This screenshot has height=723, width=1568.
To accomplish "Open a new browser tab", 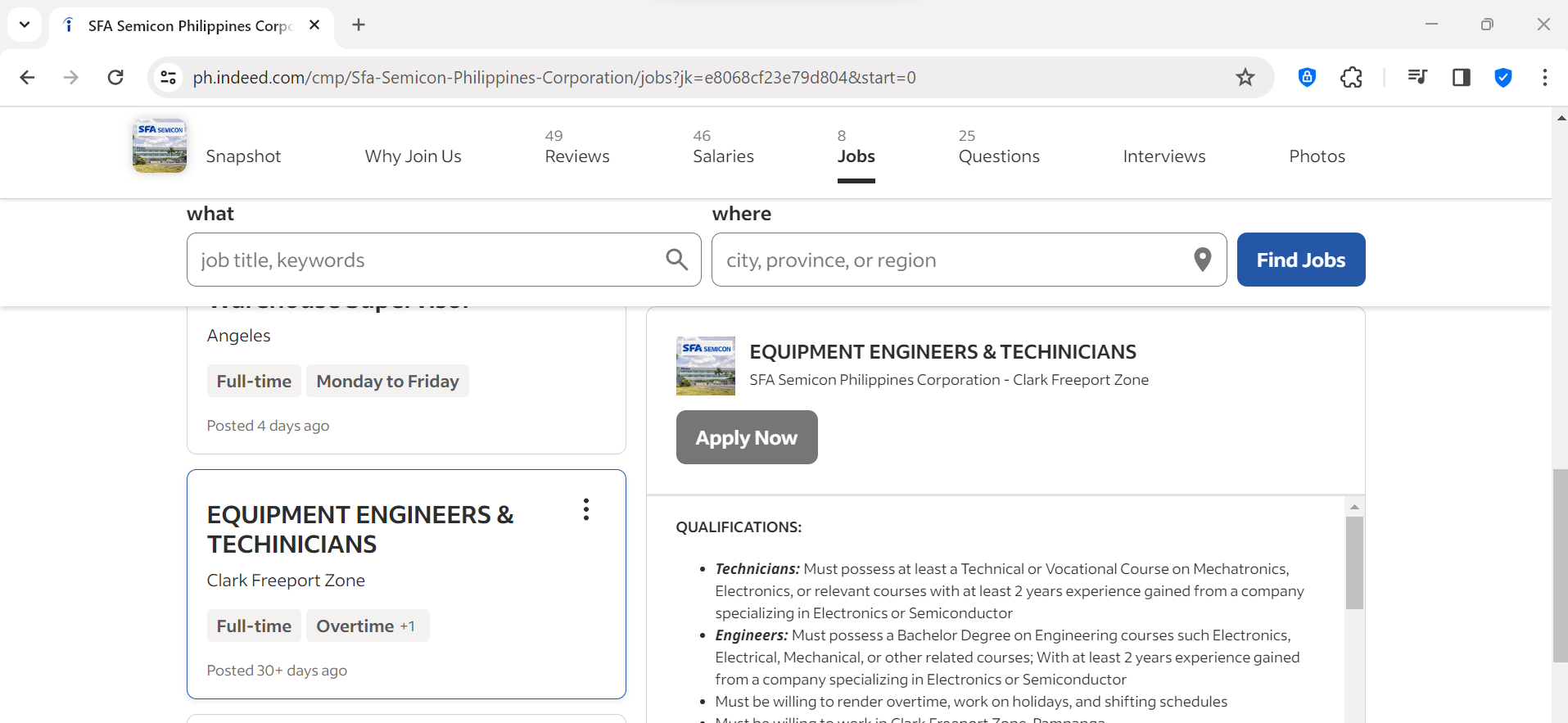I will coord(359,25).
